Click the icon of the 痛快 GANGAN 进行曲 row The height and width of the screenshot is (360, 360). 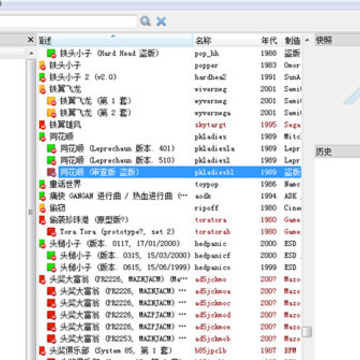[x=42, y=196]
